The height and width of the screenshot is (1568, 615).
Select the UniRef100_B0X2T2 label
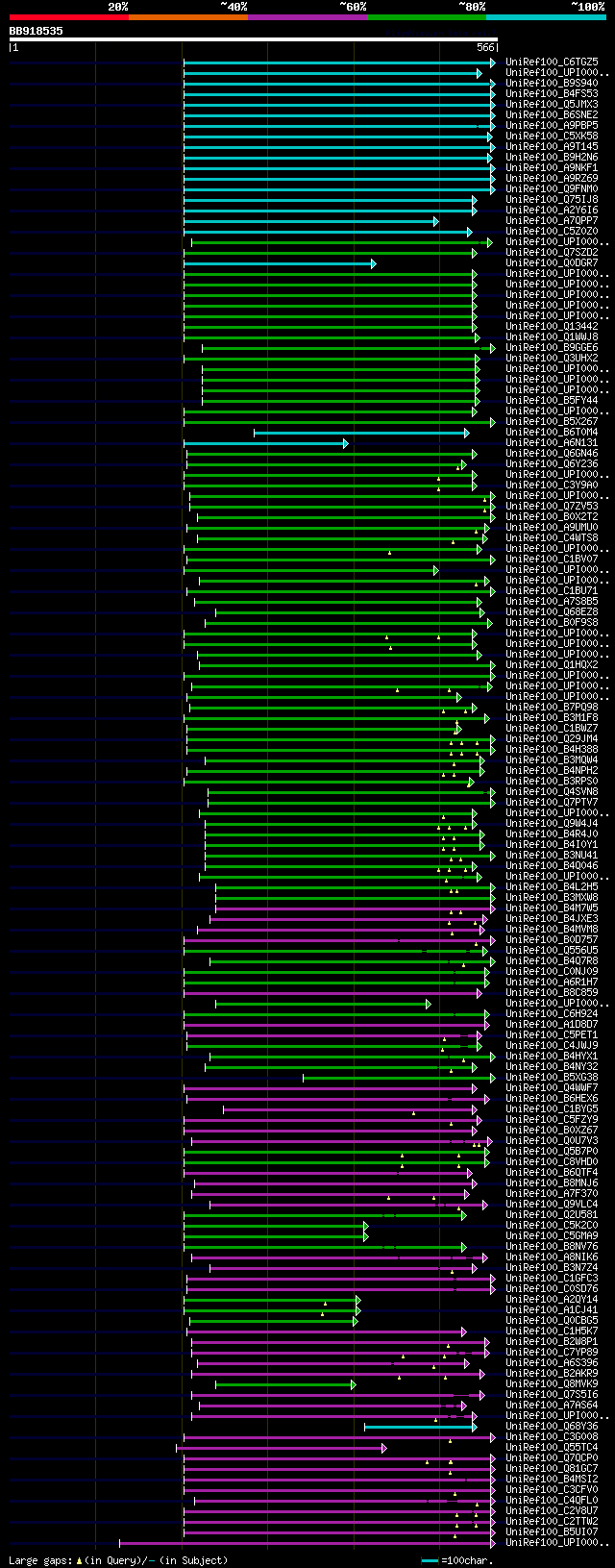[x=552, y=516]
